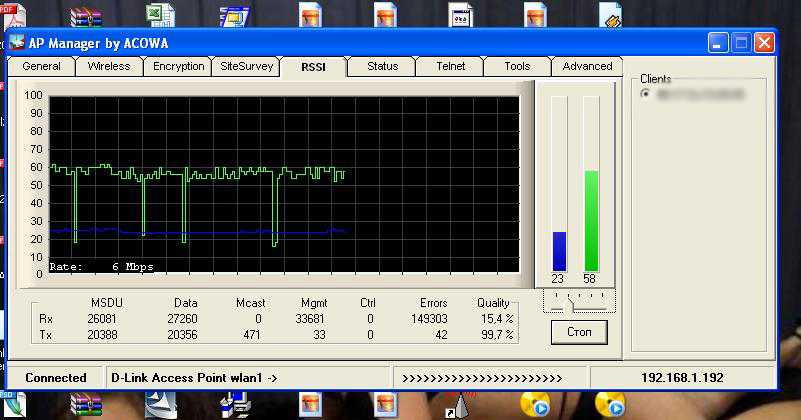Select the client radio button in Clients
This screenshot has height=420, width=801.
[645, 94]
